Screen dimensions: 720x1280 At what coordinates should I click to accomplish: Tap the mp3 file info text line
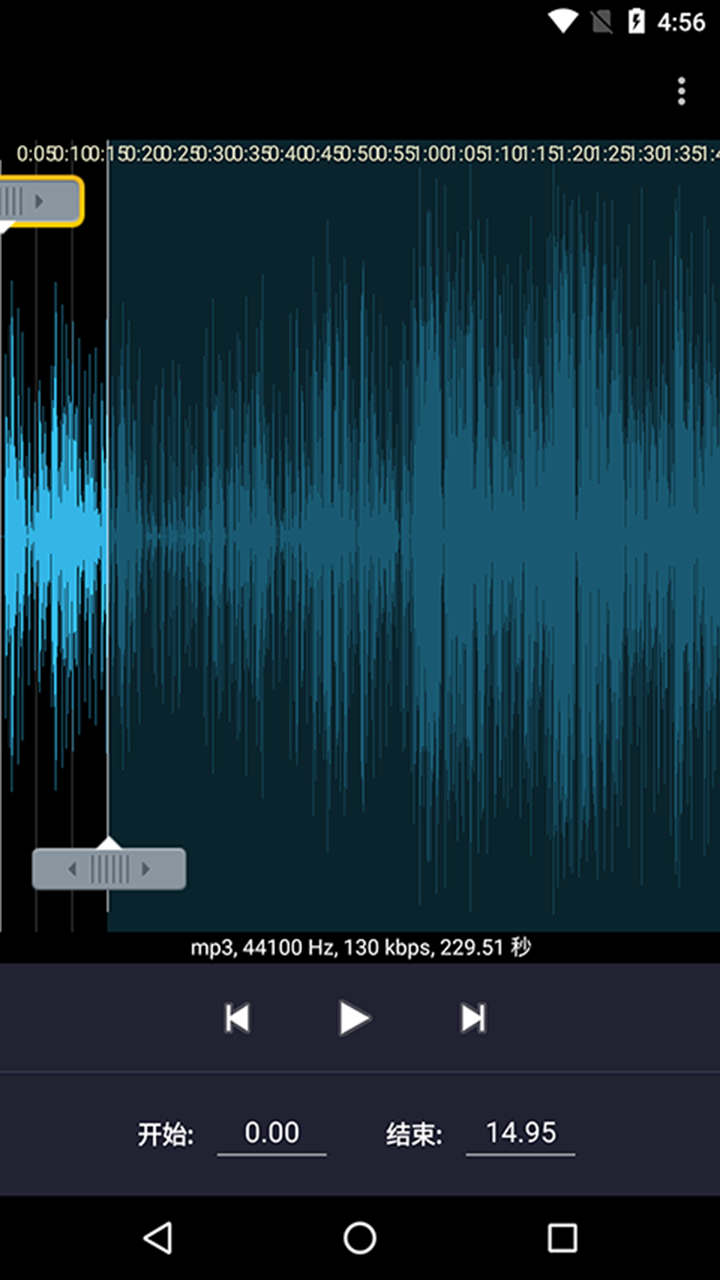coord(360,947)
